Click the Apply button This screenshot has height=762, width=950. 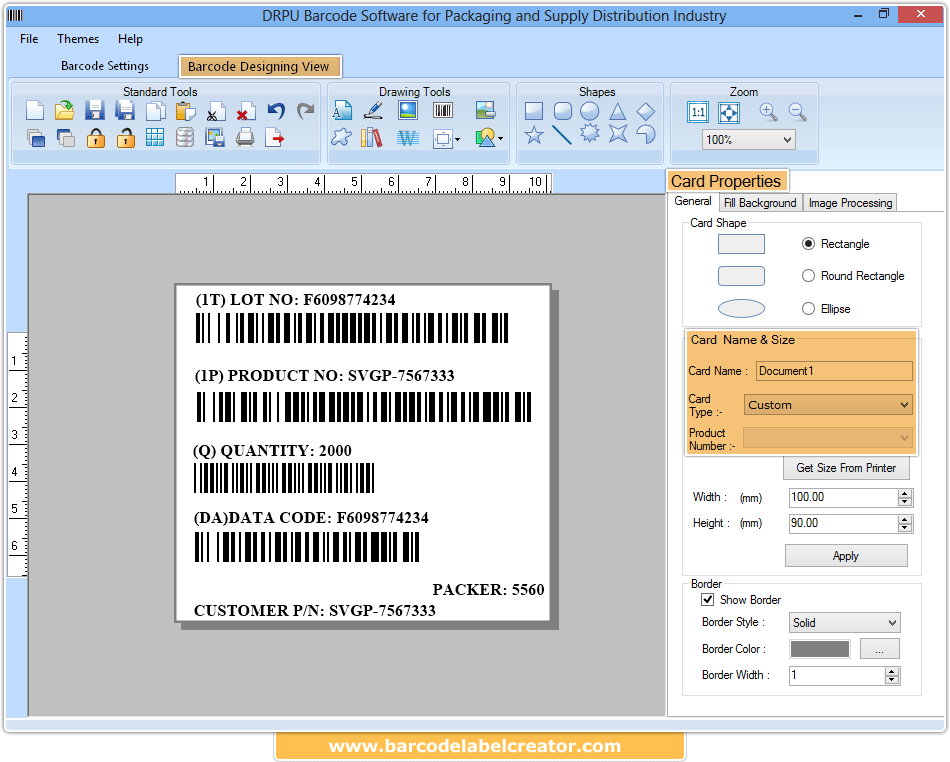(x=846, y=555)
